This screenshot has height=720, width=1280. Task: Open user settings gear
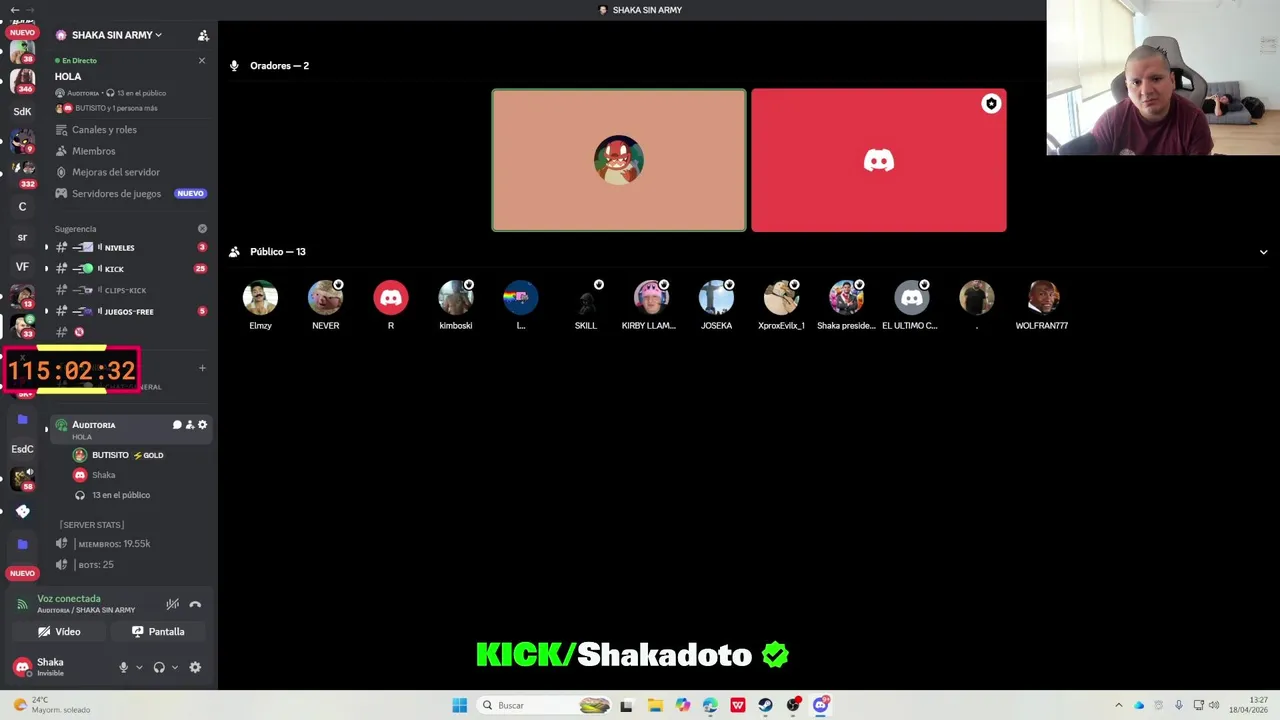click(x=195, y=667)
